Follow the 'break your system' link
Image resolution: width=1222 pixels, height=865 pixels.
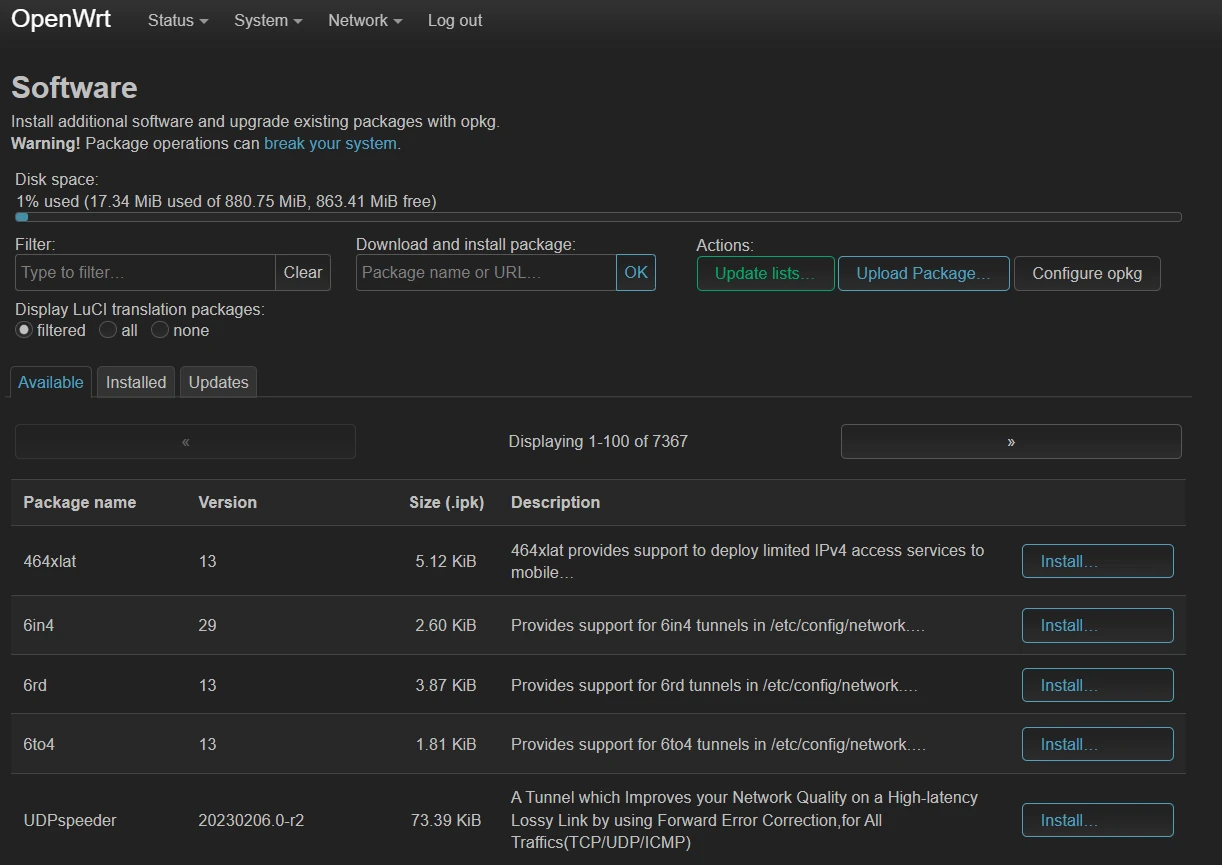click(x=330, y=143)
